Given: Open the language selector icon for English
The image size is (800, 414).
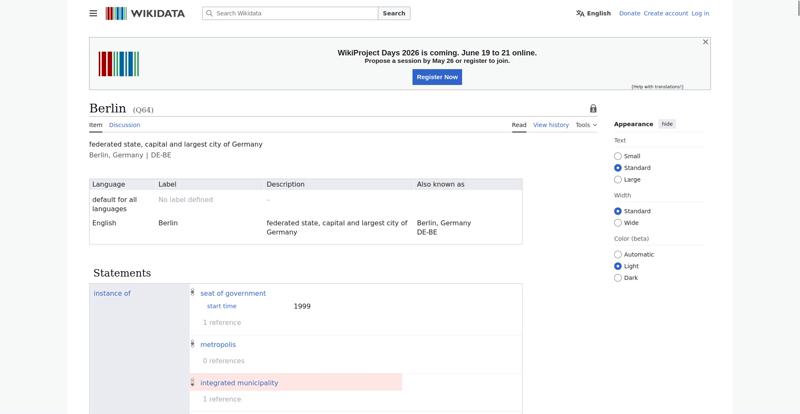Looking at the screenshot, I should coord(580,13).
